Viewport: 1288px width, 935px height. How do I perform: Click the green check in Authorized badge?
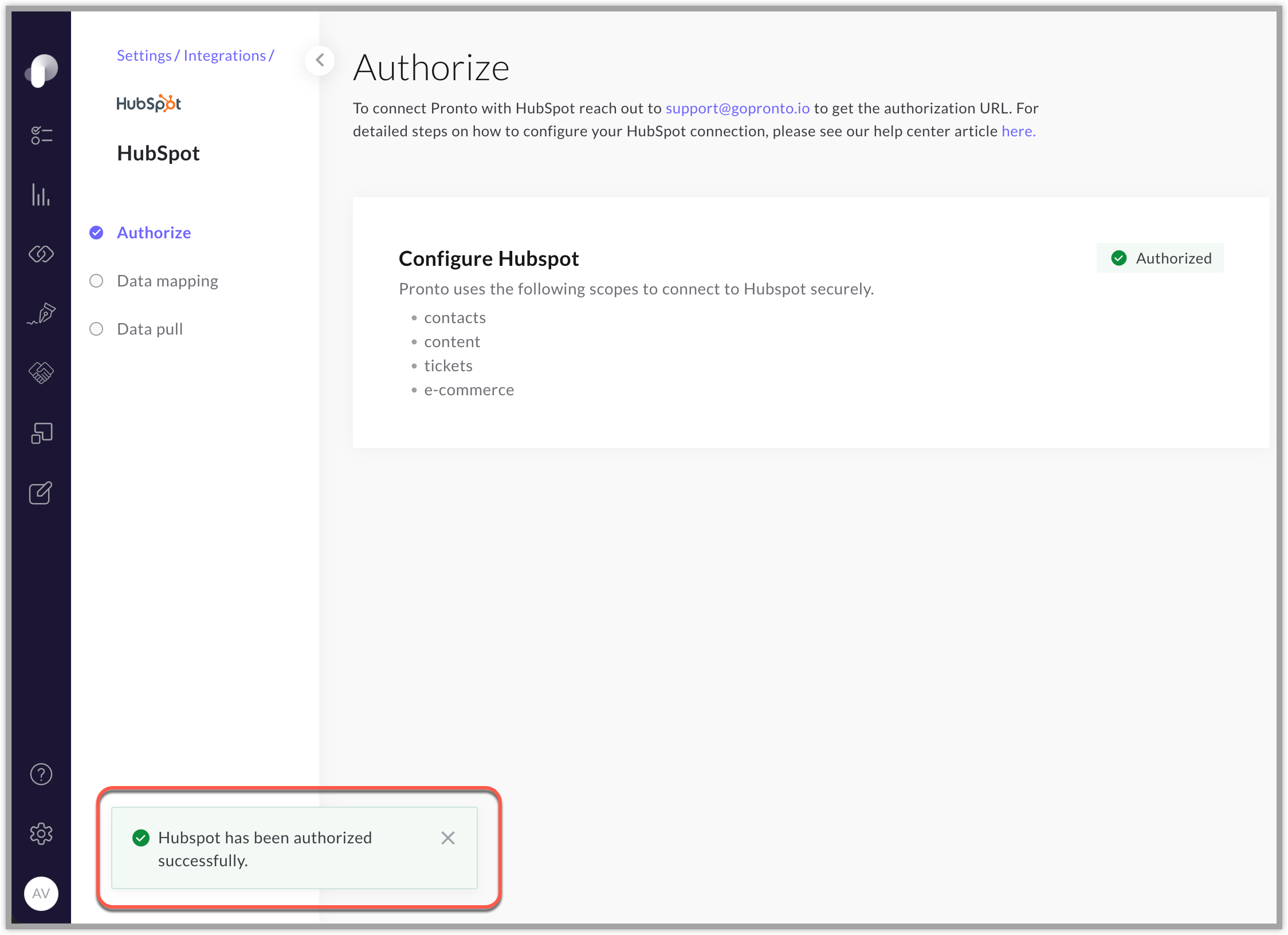[x=1118, y=258]
